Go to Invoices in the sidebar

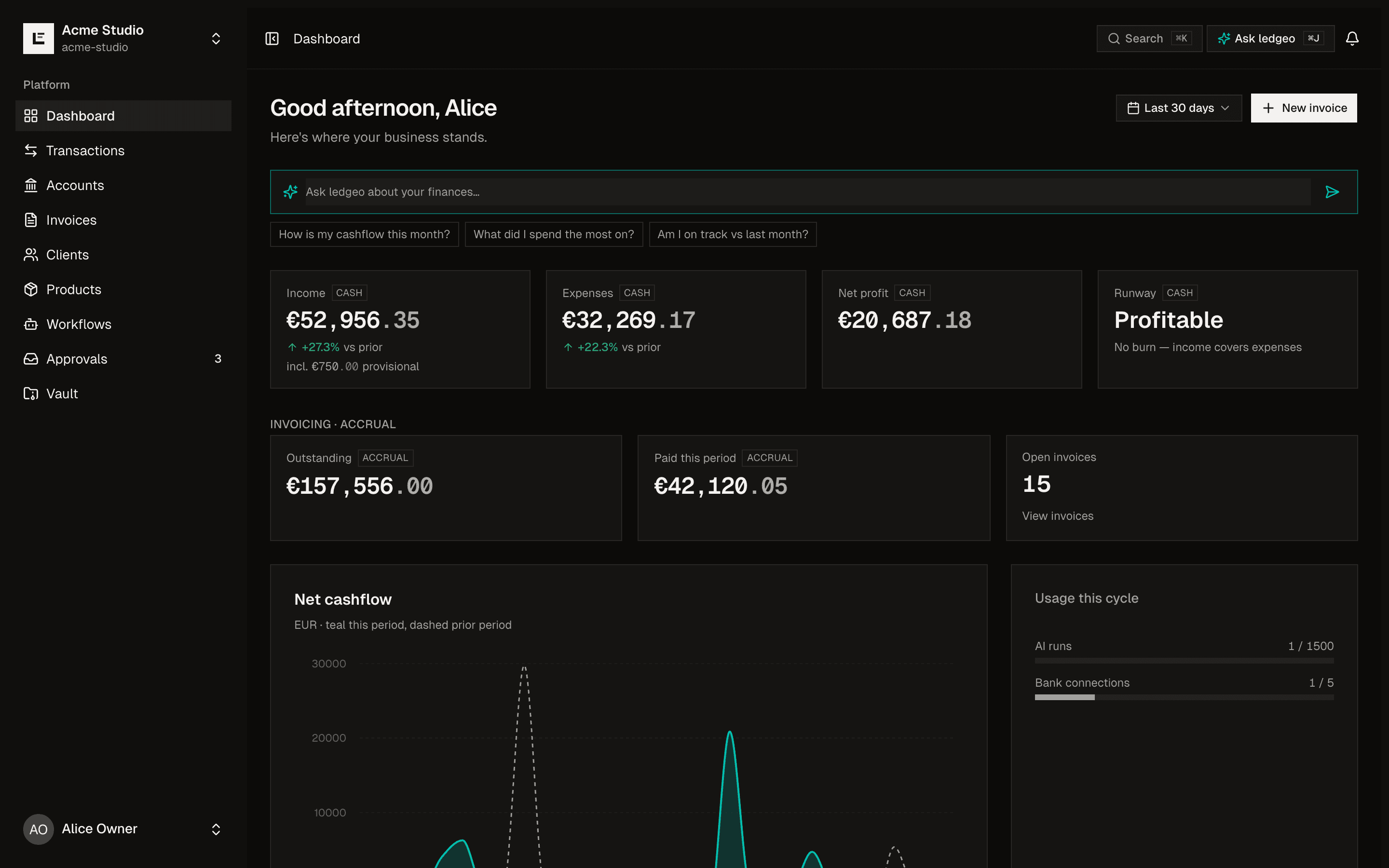123,220
